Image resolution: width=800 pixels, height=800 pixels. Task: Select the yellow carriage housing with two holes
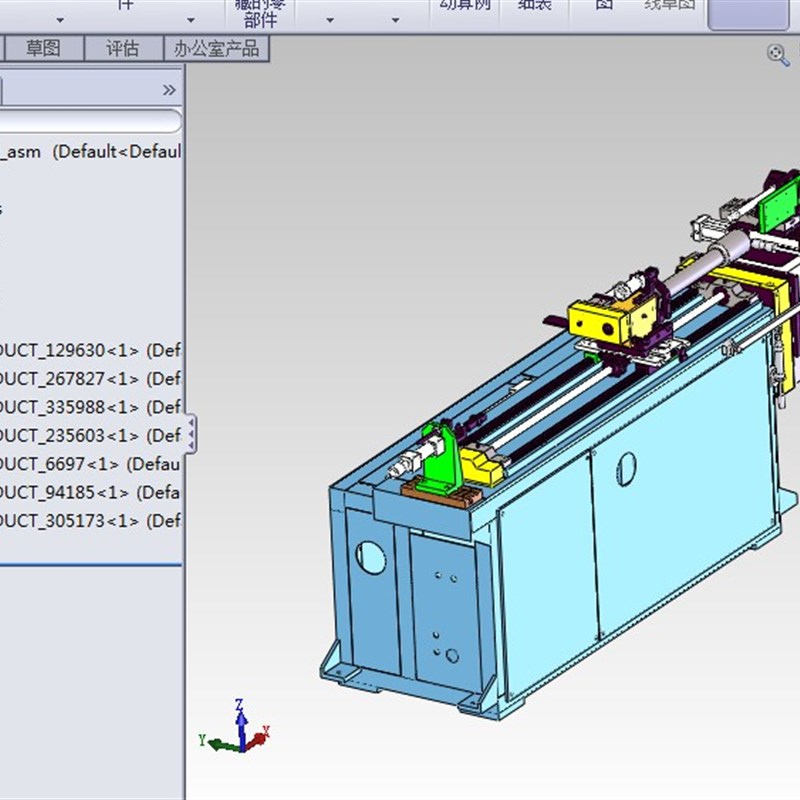(597, 321)
